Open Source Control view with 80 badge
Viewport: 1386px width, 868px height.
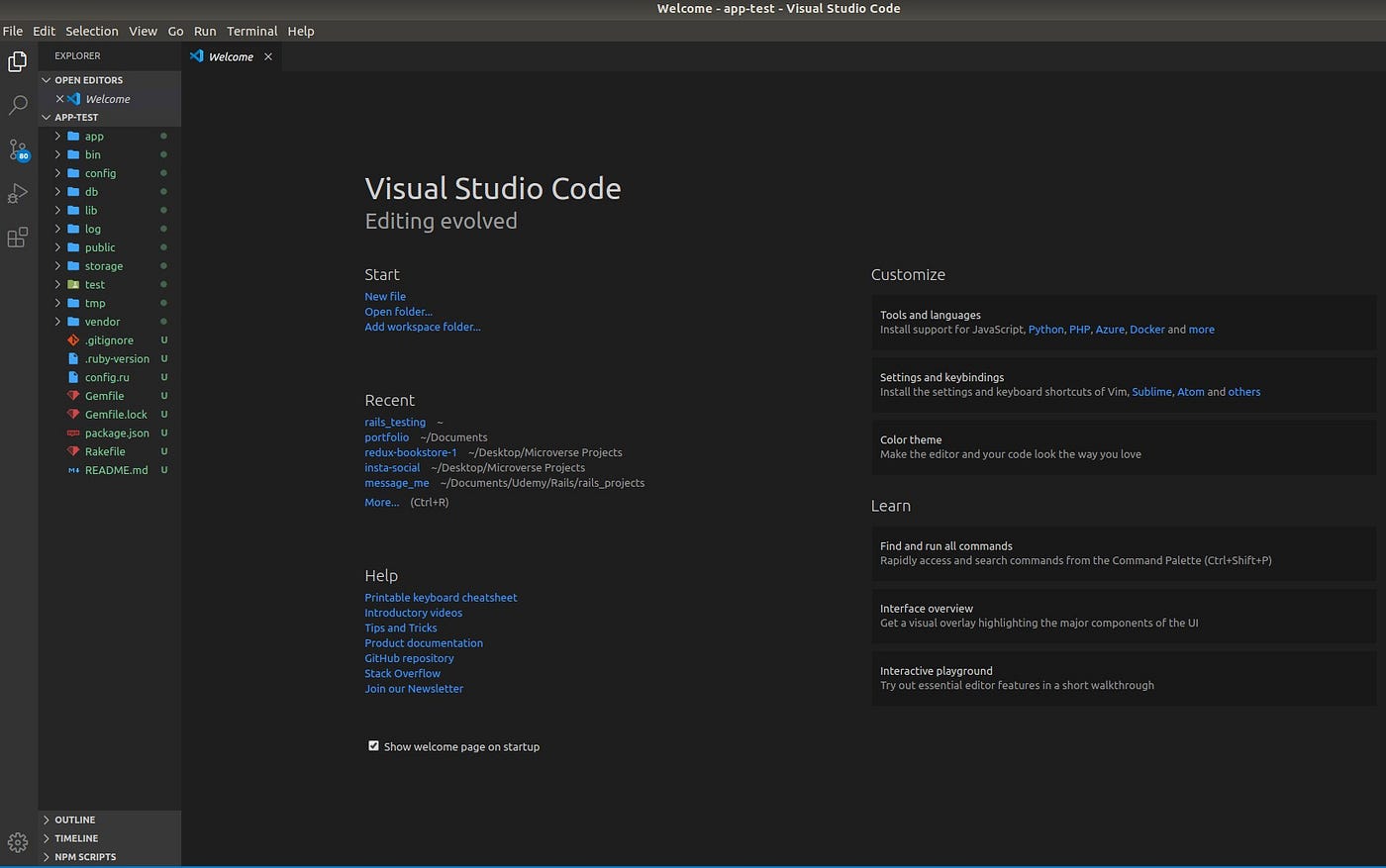18,149
